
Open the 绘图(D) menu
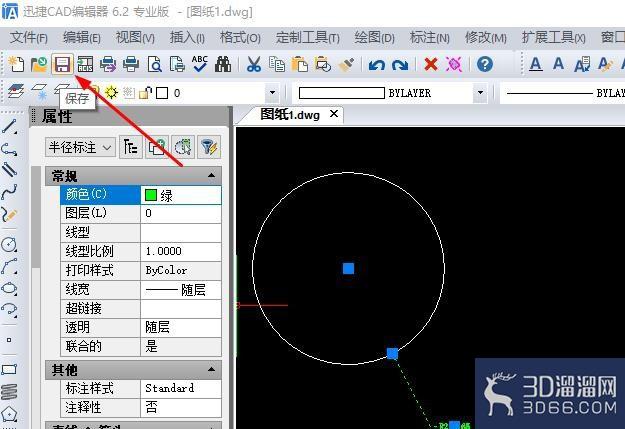(374, 38)
